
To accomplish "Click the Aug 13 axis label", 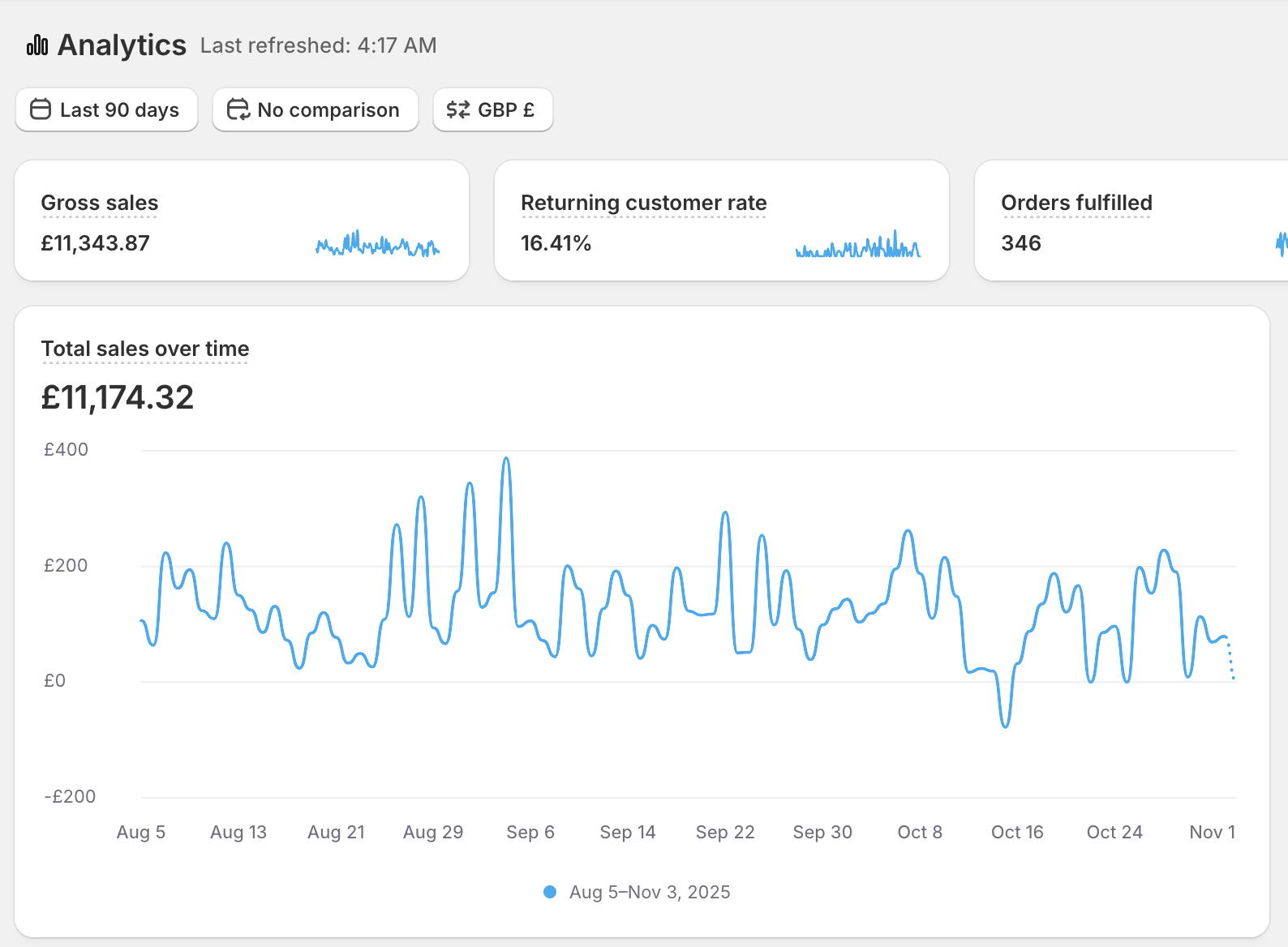I will tap(238, 832).
